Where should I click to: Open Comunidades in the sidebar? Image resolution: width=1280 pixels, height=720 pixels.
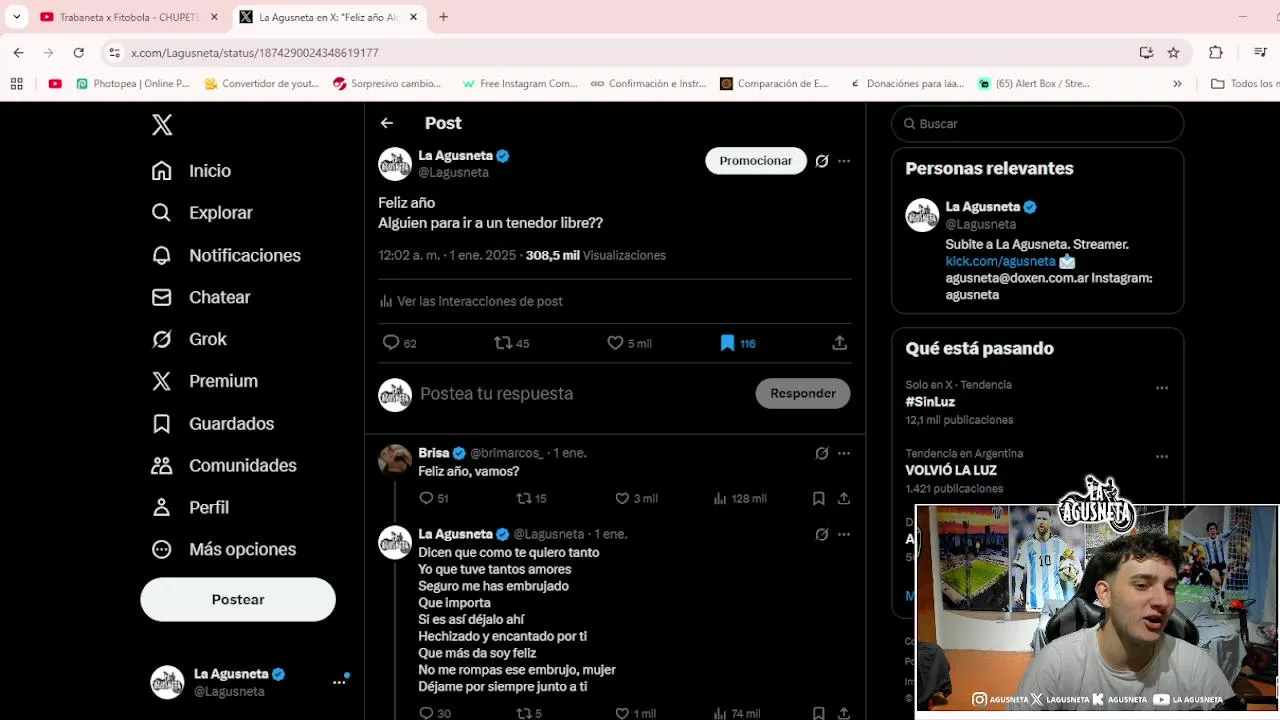pyautogui.click(x=224, y=465)
